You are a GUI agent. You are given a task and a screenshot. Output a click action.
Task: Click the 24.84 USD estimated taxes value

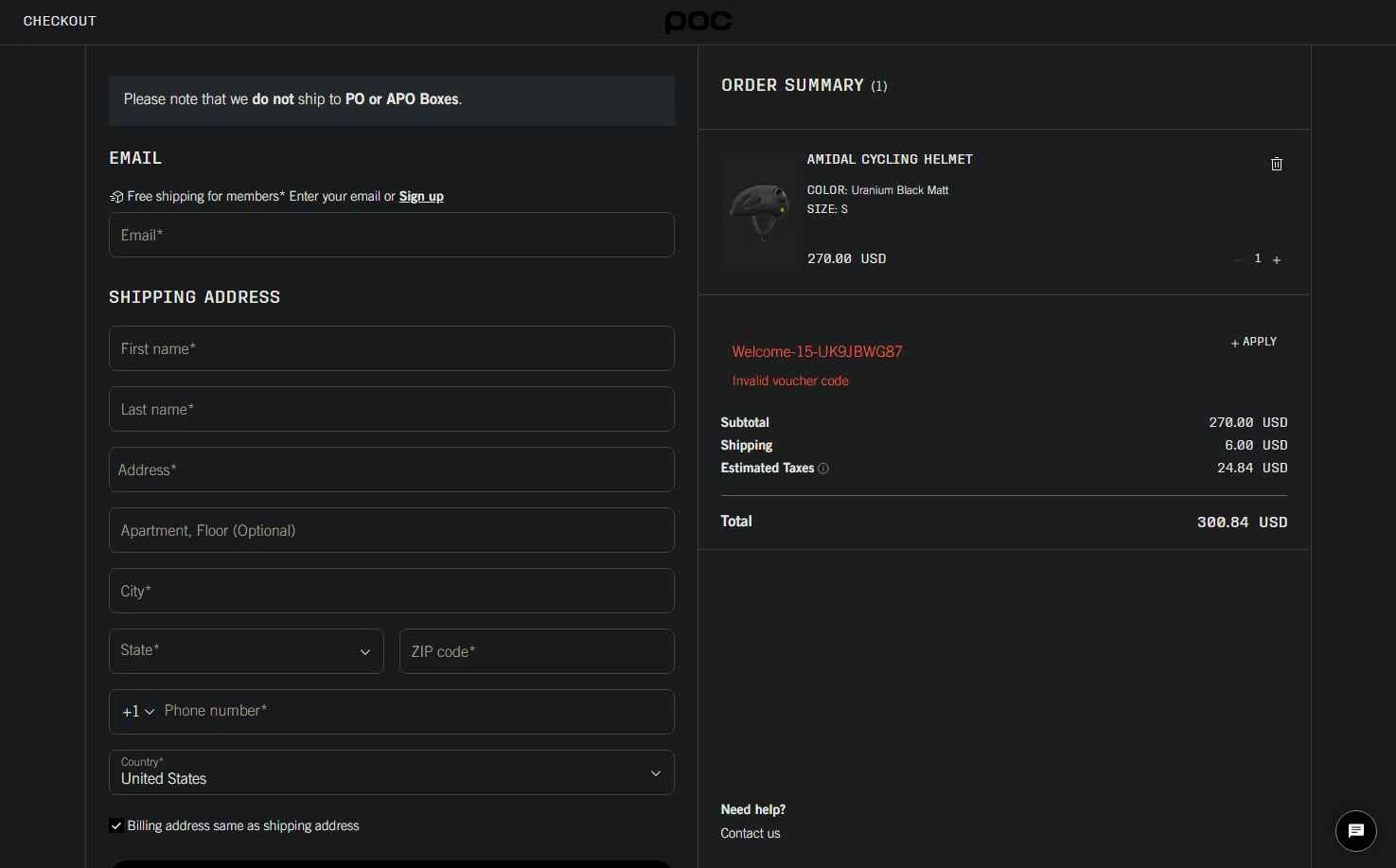[1252, 468]
